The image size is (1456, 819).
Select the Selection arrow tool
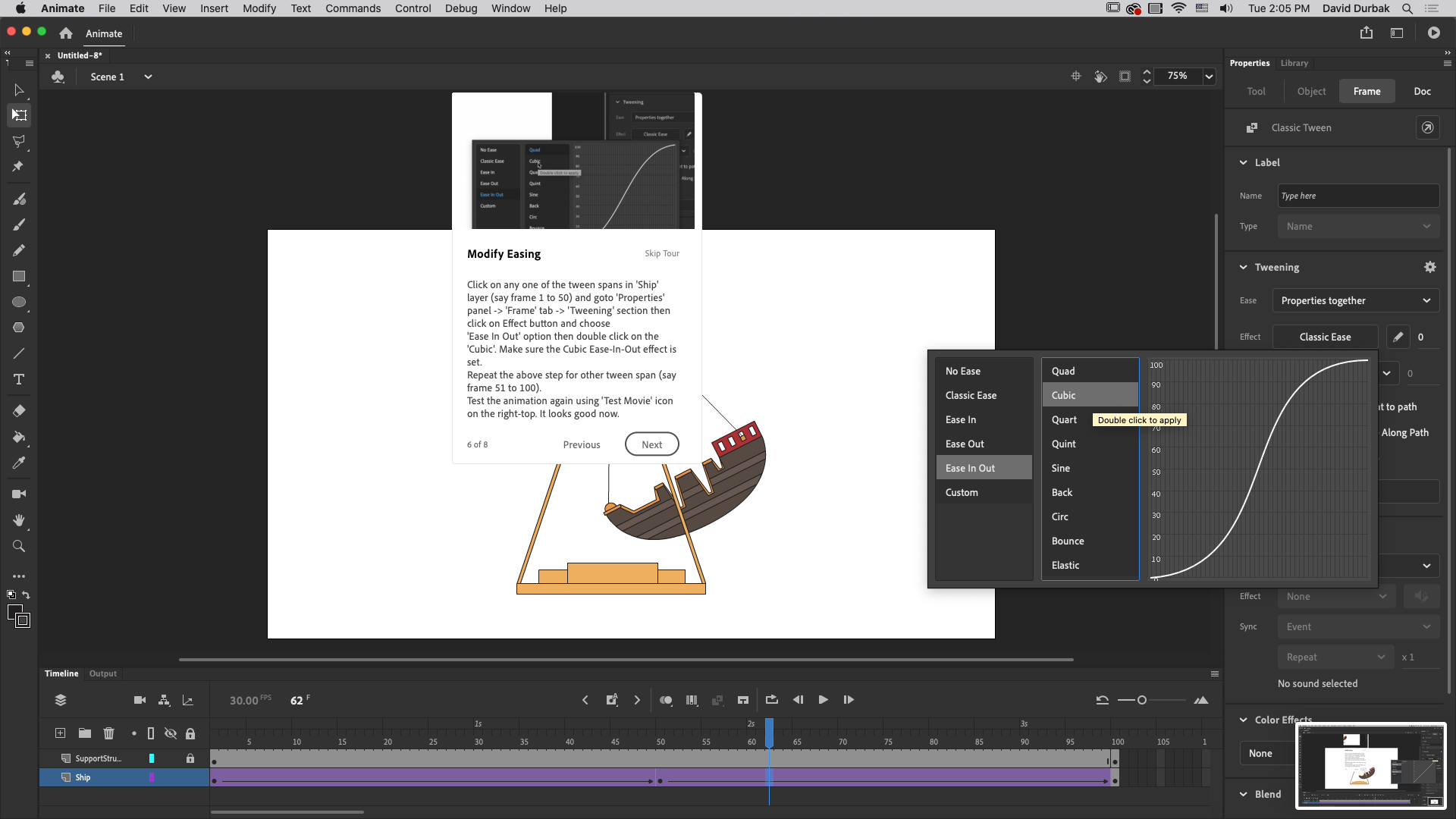19,90
